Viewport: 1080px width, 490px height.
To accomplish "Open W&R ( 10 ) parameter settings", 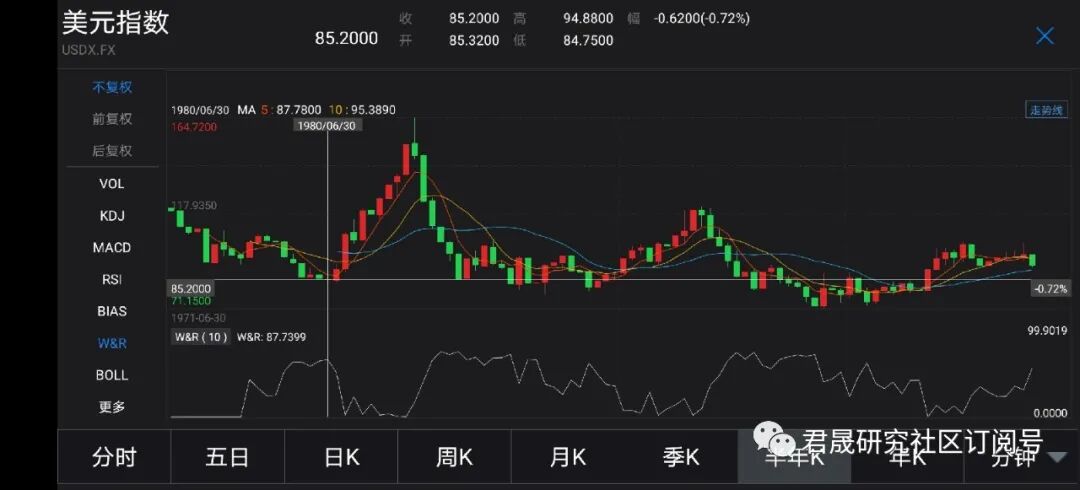I will point(200,337).
